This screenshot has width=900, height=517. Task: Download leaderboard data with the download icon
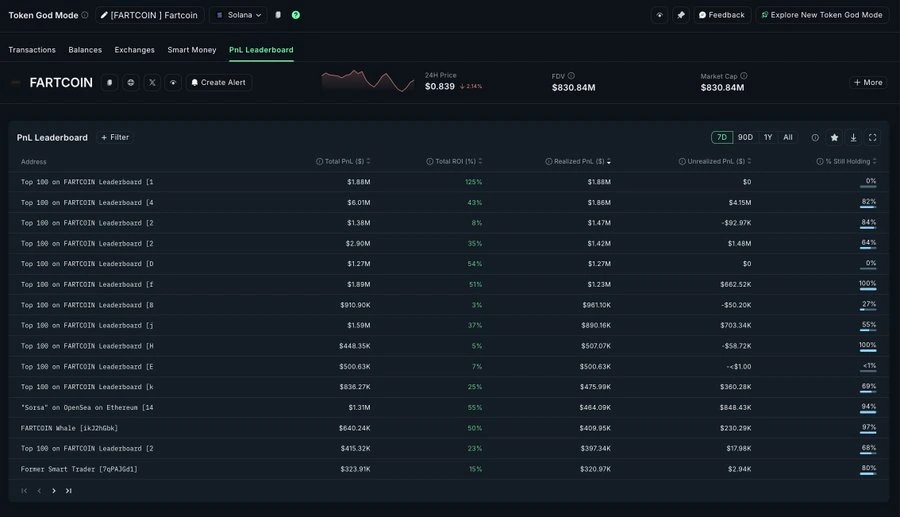854,138
